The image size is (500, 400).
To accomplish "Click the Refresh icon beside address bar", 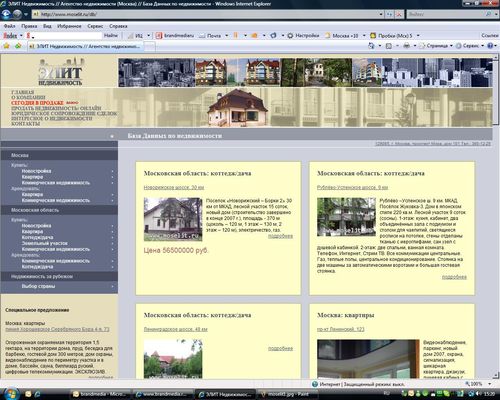I will (389, 14).
